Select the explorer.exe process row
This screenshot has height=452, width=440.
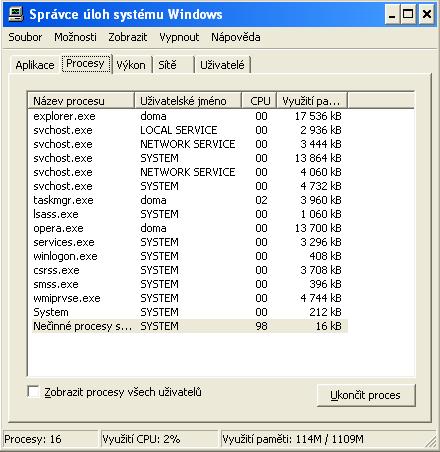[x=188, y=116]
